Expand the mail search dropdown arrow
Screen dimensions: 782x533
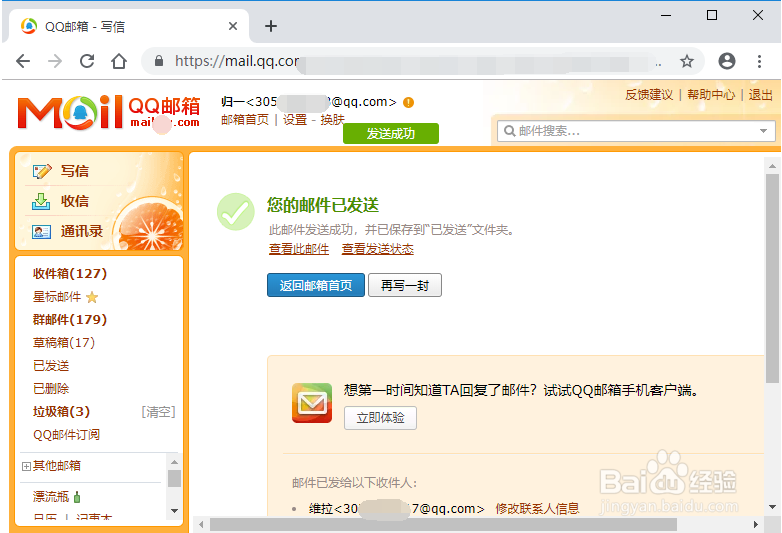click(x=763, y=131)
